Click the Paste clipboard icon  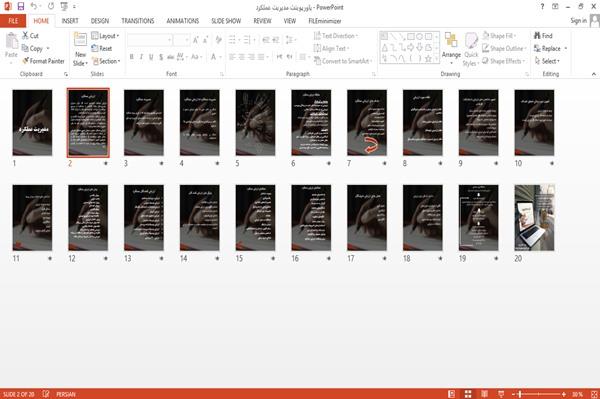click(11, 41)
